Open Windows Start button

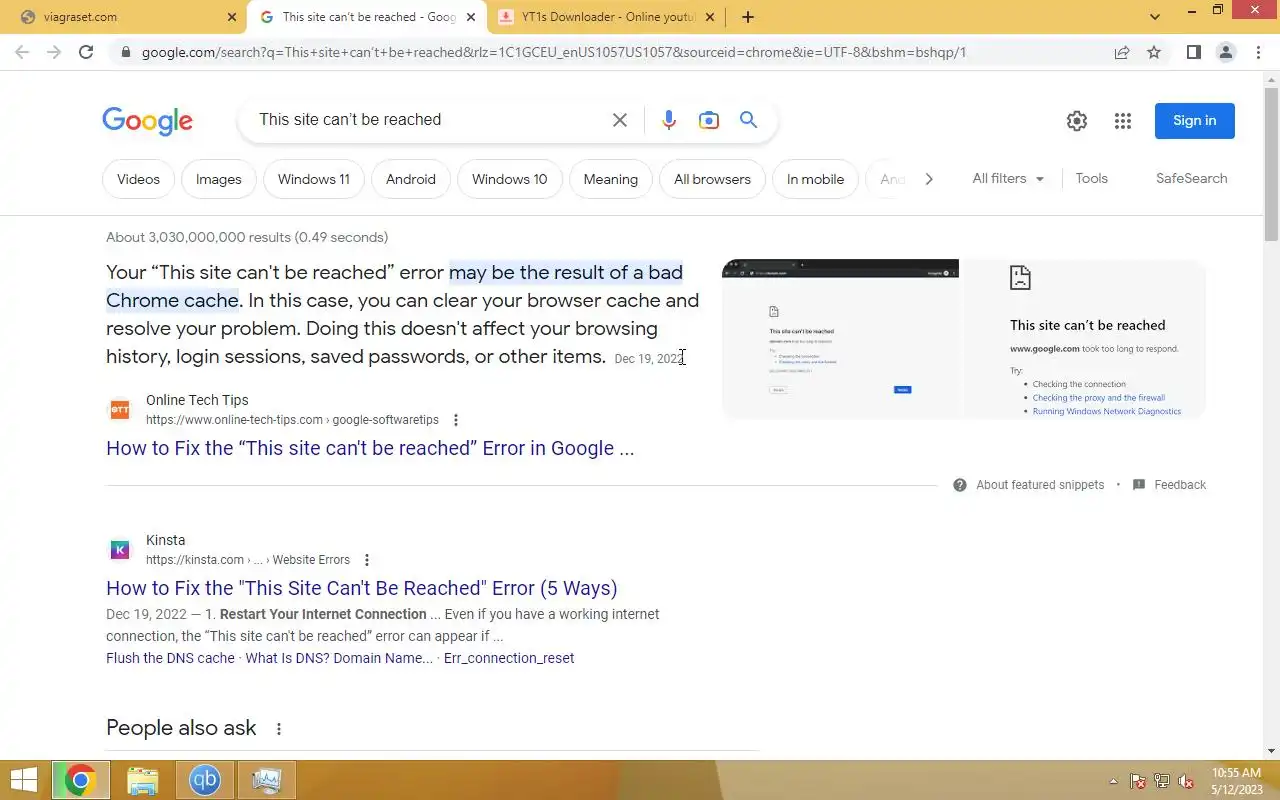(24, 780)
